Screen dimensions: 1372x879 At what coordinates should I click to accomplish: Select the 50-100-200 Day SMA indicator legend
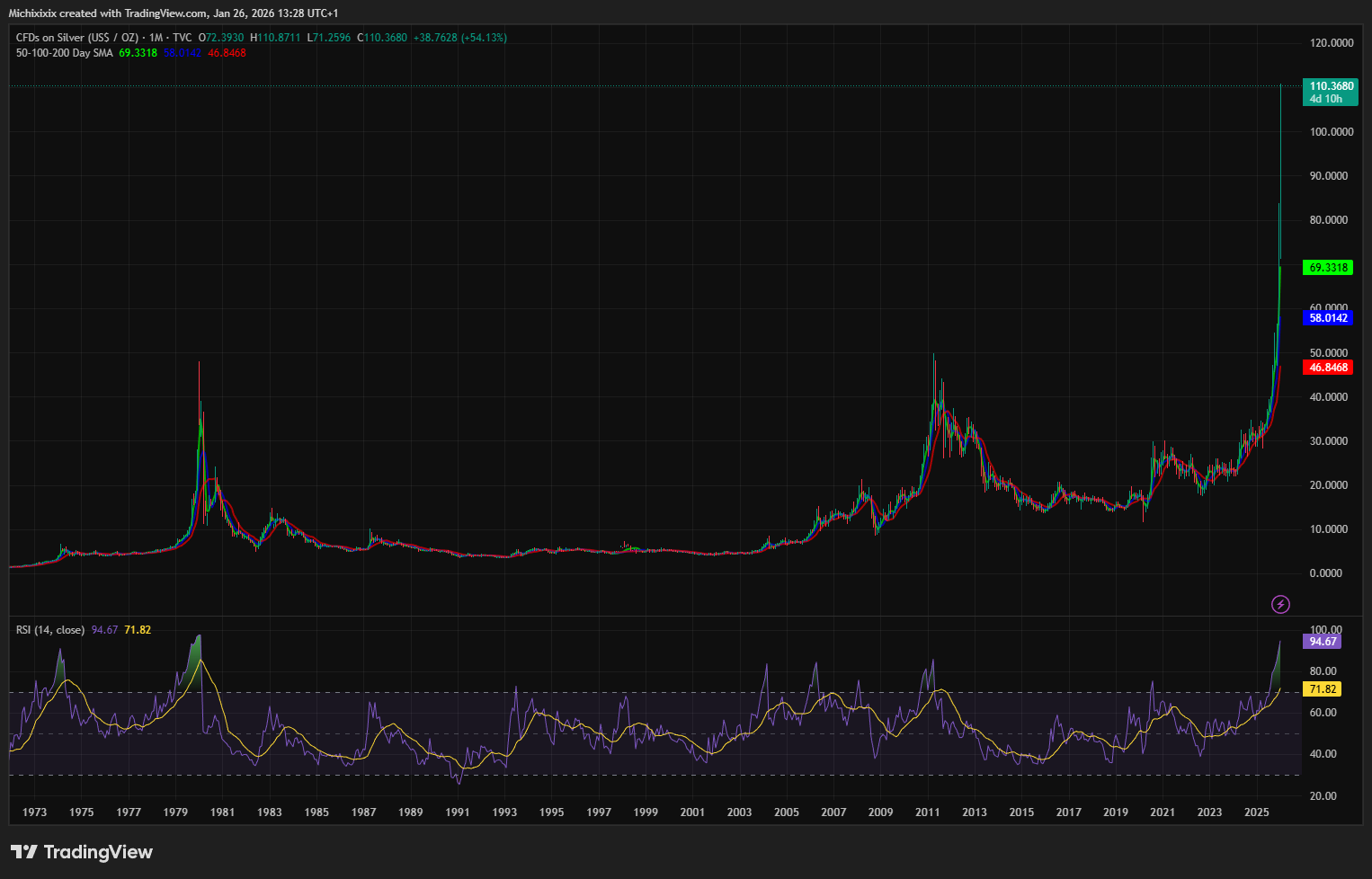tap(64, 53)
